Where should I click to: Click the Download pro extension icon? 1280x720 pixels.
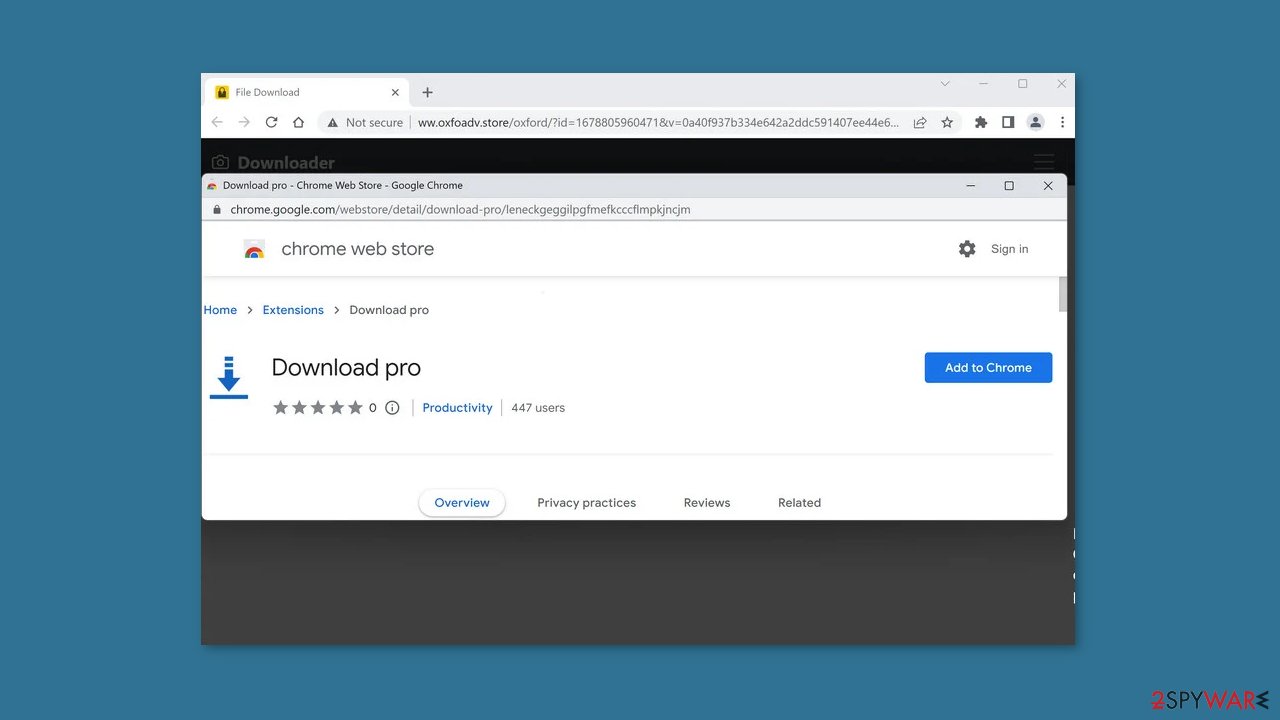[x=229, y=377]
